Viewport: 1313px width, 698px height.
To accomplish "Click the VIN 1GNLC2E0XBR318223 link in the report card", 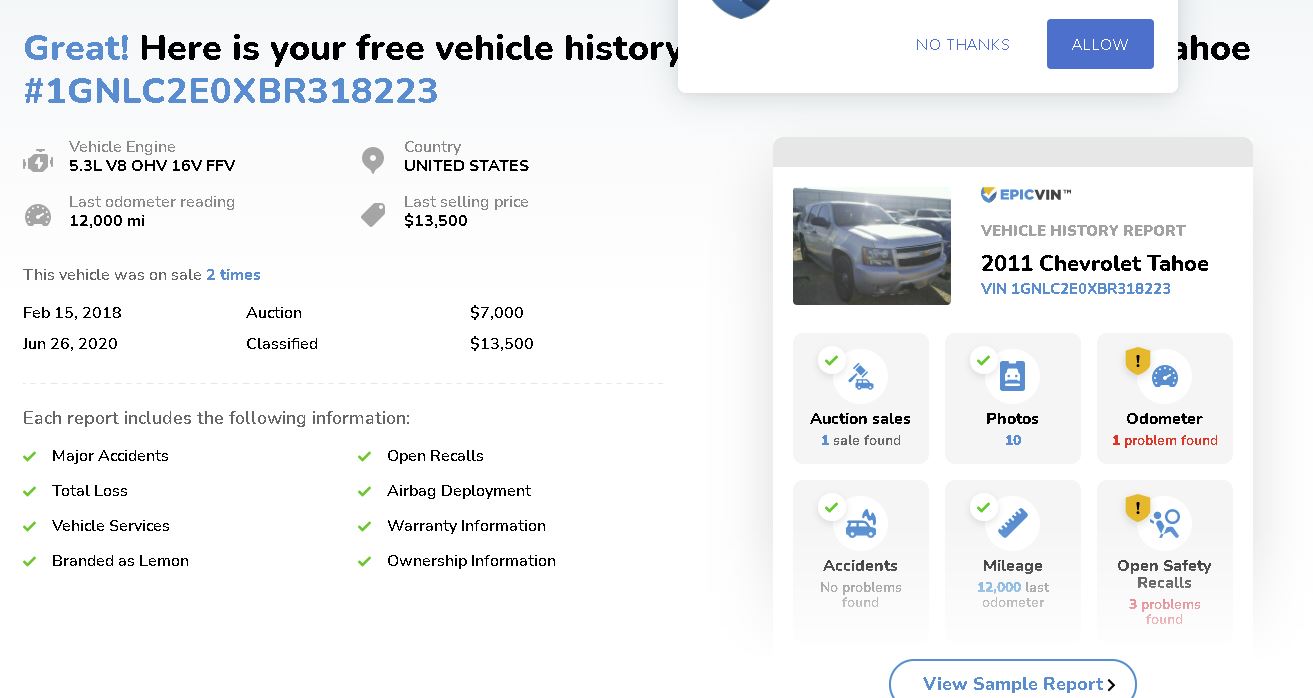I will (x=1076, y=289).
